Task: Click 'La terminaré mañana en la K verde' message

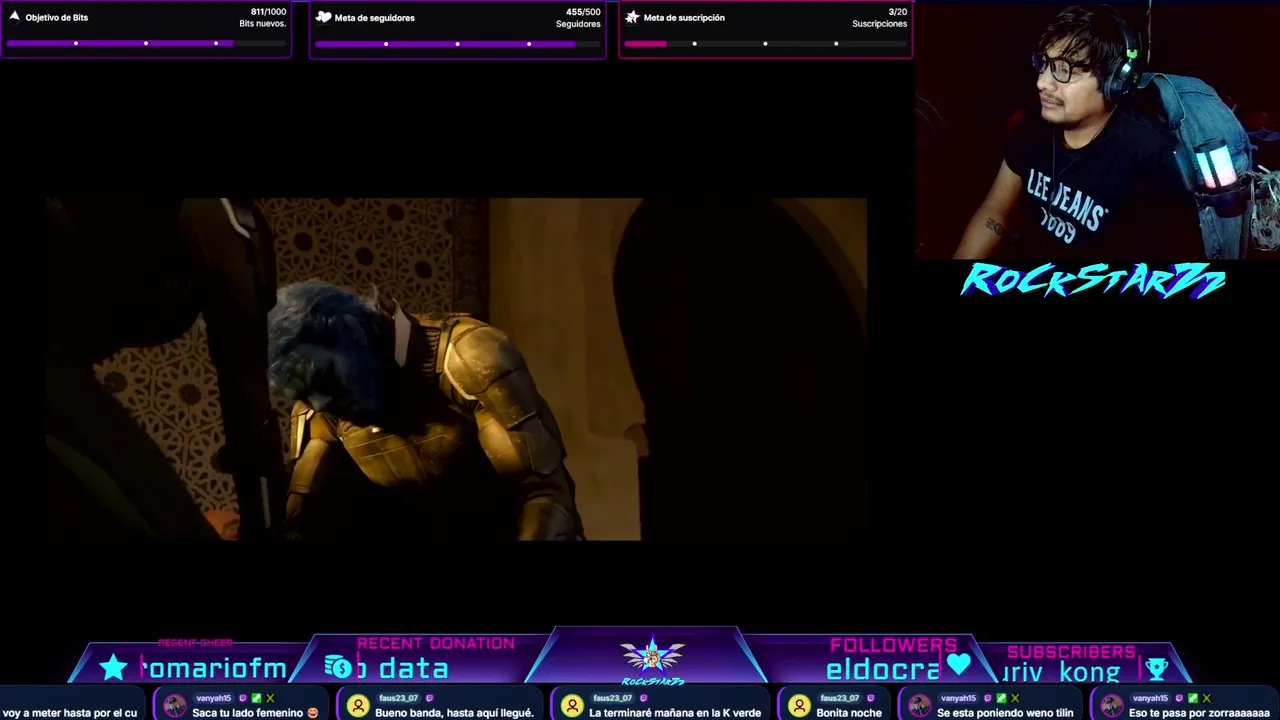Action: [x=675, y=713]
